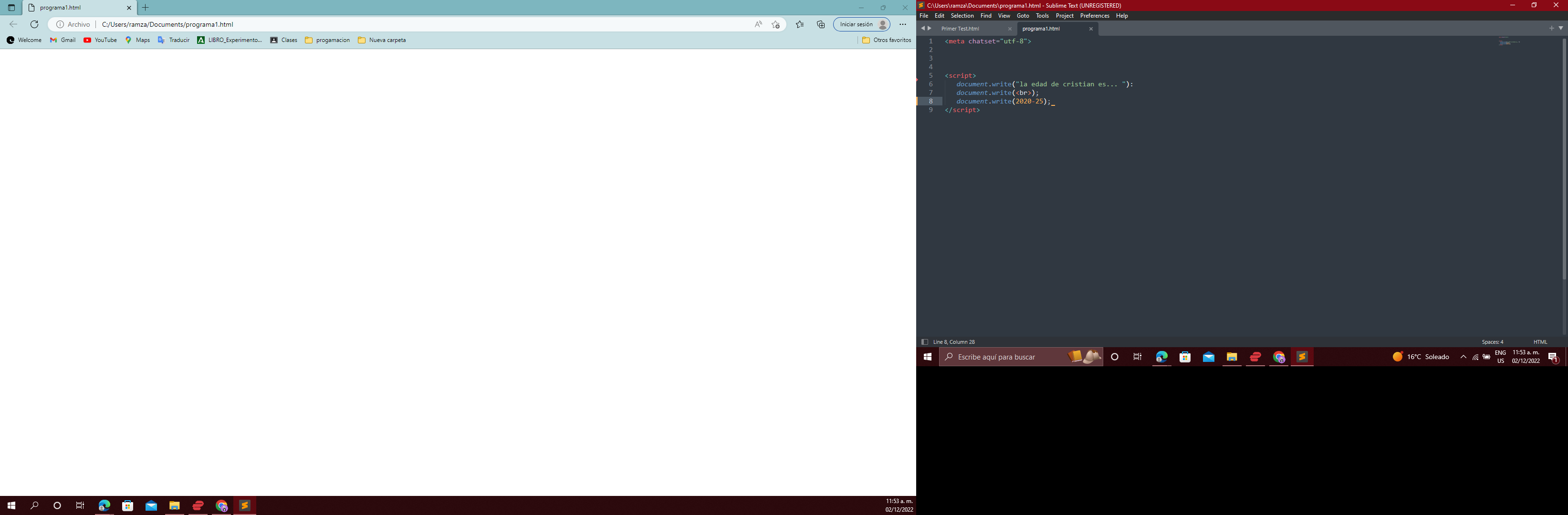The height and width of the screenshot is (515, 1568).
Task: Open the File menu in Sublime Text
Action: (923, 16)
